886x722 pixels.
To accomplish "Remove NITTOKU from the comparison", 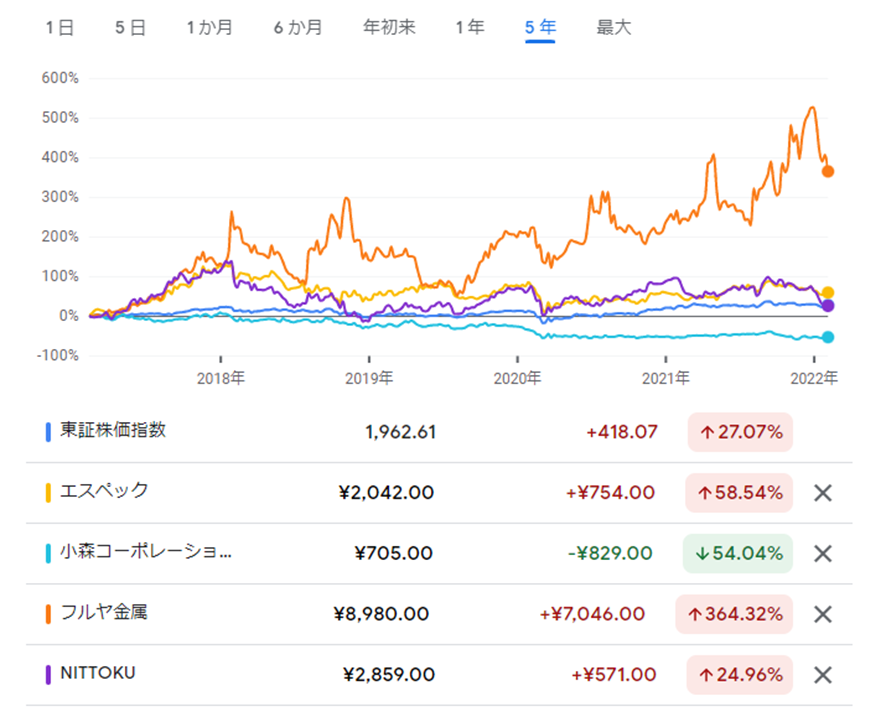I will click(x=823, y=675).
